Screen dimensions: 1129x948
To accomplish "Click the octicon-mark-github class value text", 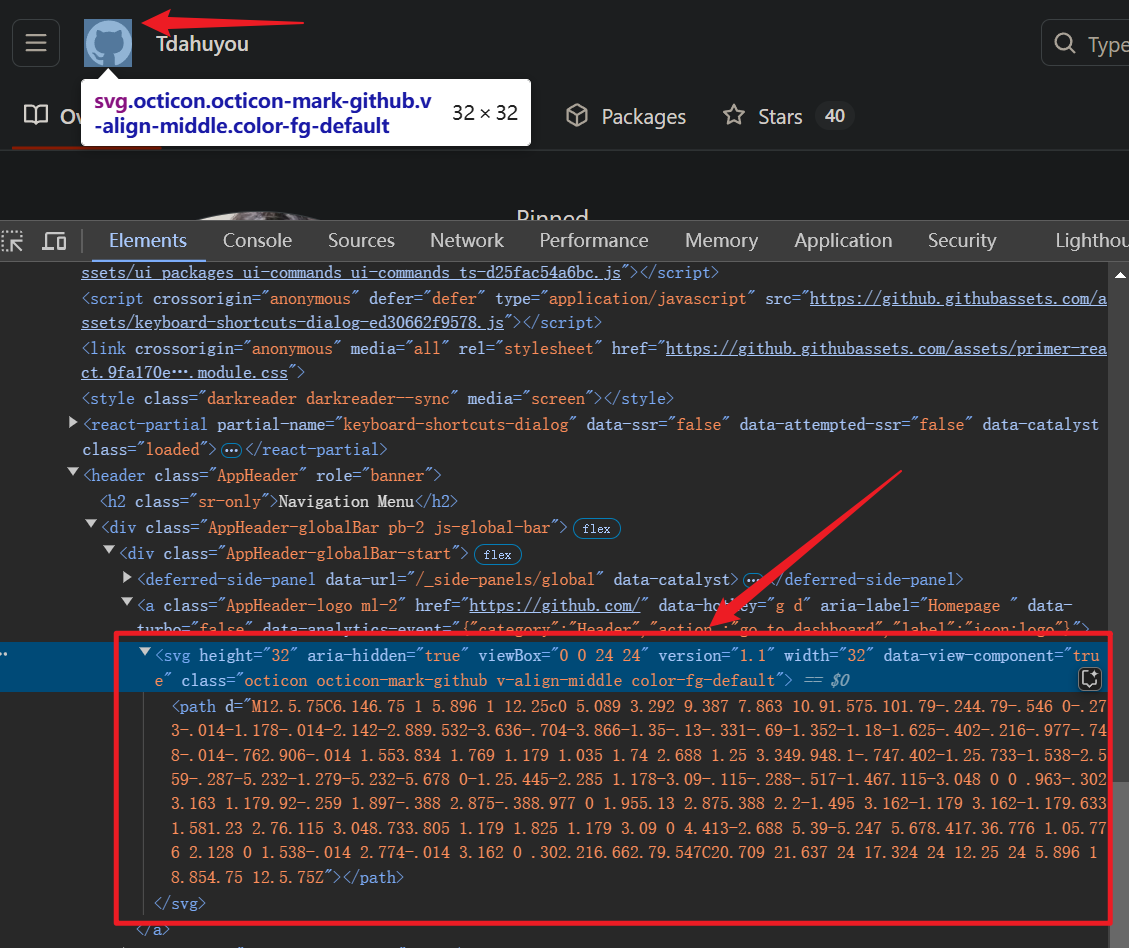I will tap(402, 681).
